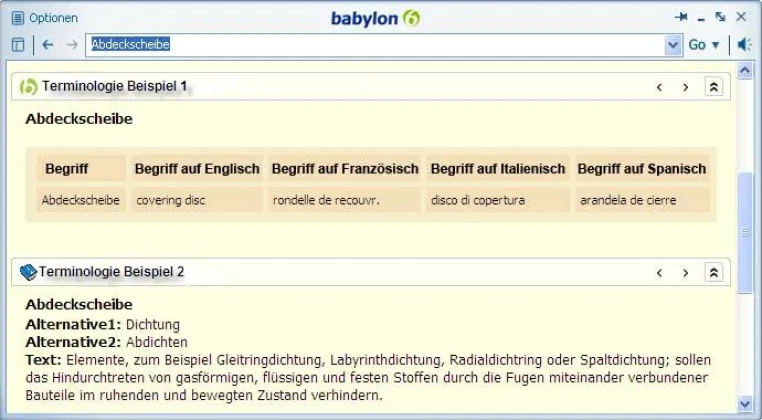Click the Terminologie Beispiel 1 Babylon icon

(28, 87)
